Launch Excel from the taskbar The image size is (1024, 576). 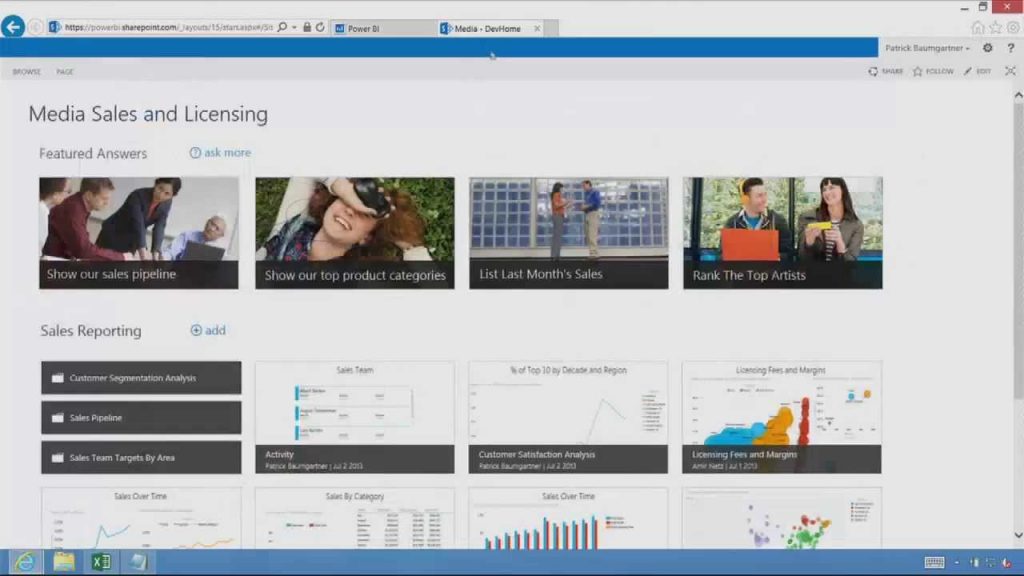100,562
